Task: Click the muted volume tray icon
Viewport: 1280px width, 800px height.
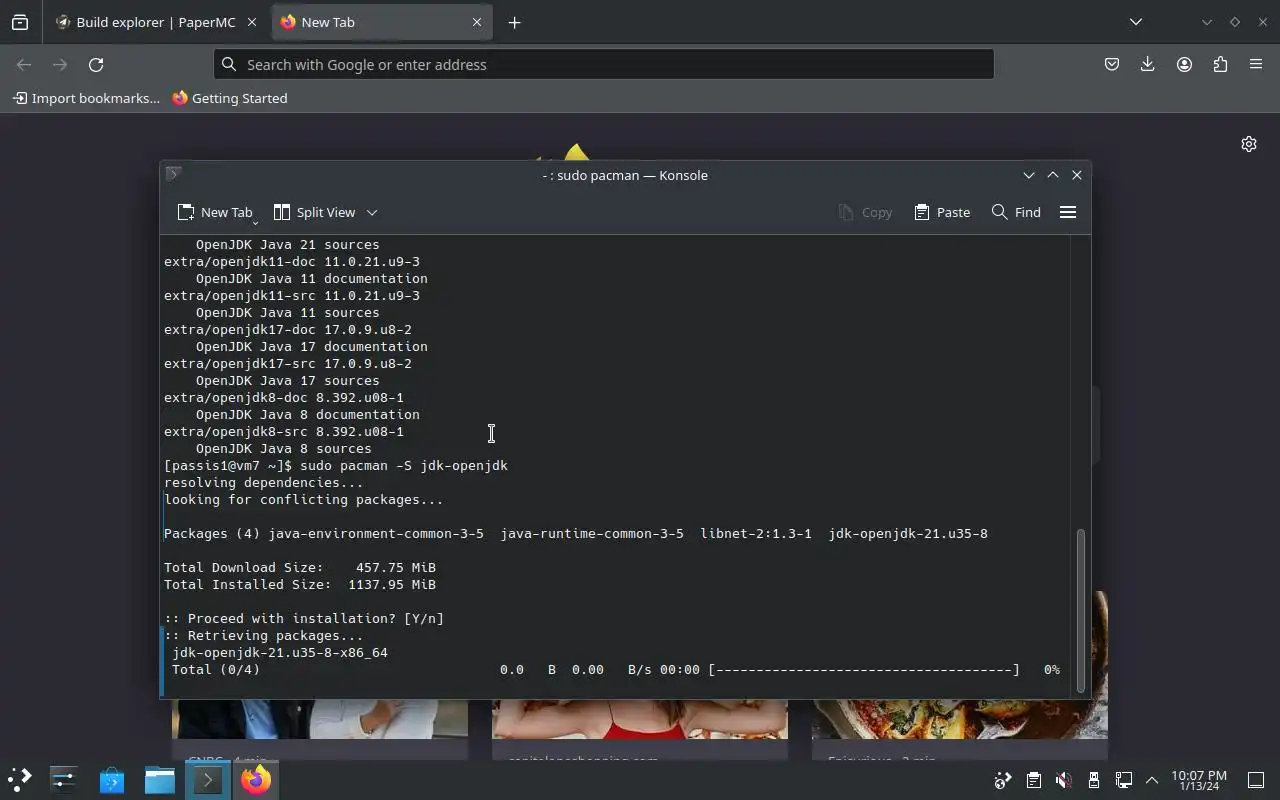Action: (1063, 780)
